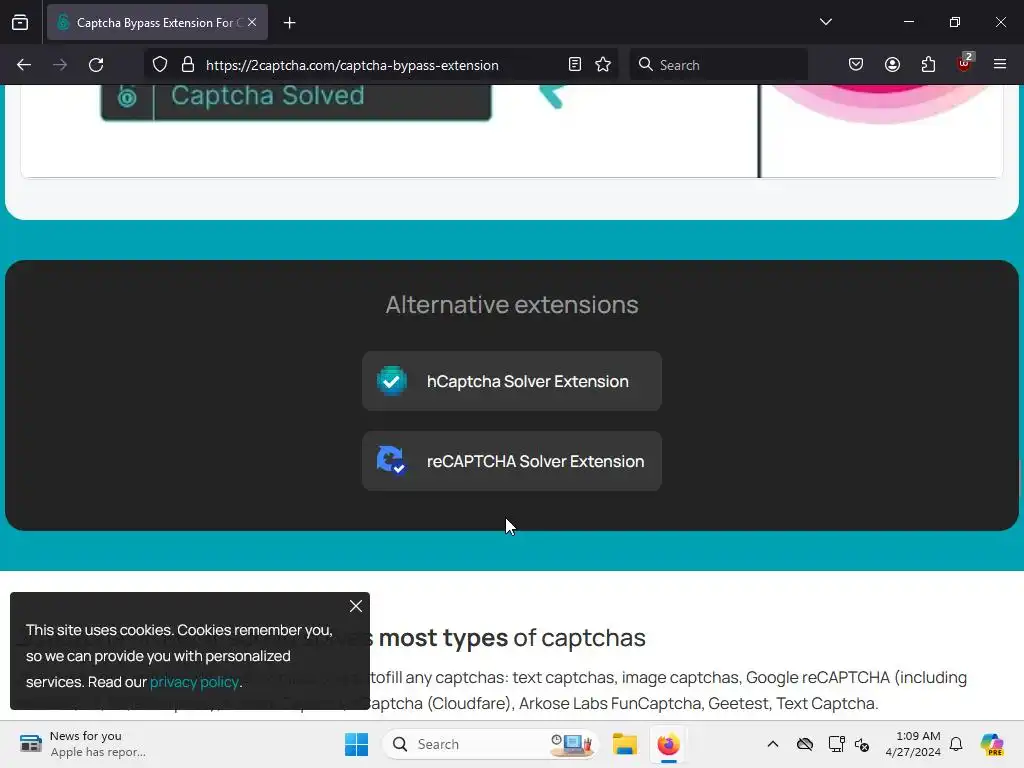The image size is (1024, 768).
Task: Click the "most types of captchas" heading
Action: coord(512,638)
